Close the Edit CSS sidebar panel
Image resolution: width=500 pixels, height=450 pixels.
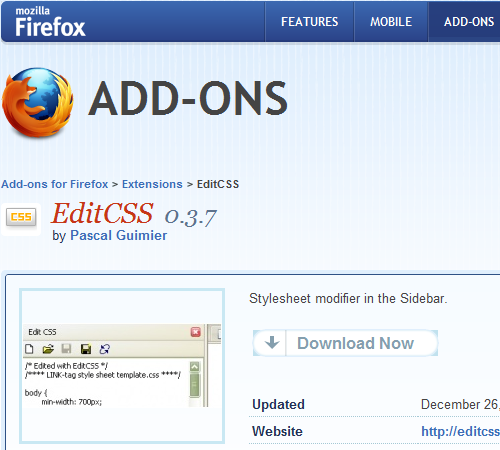pyautogui.click(x=196, y=332)
